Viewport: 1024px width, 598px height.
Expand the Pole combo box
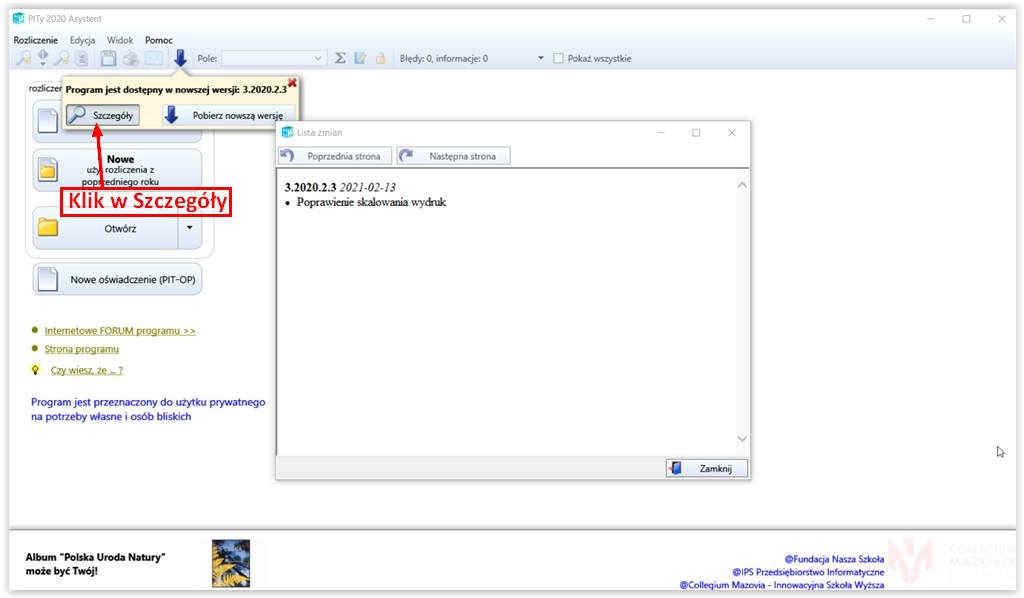point(319,58)
